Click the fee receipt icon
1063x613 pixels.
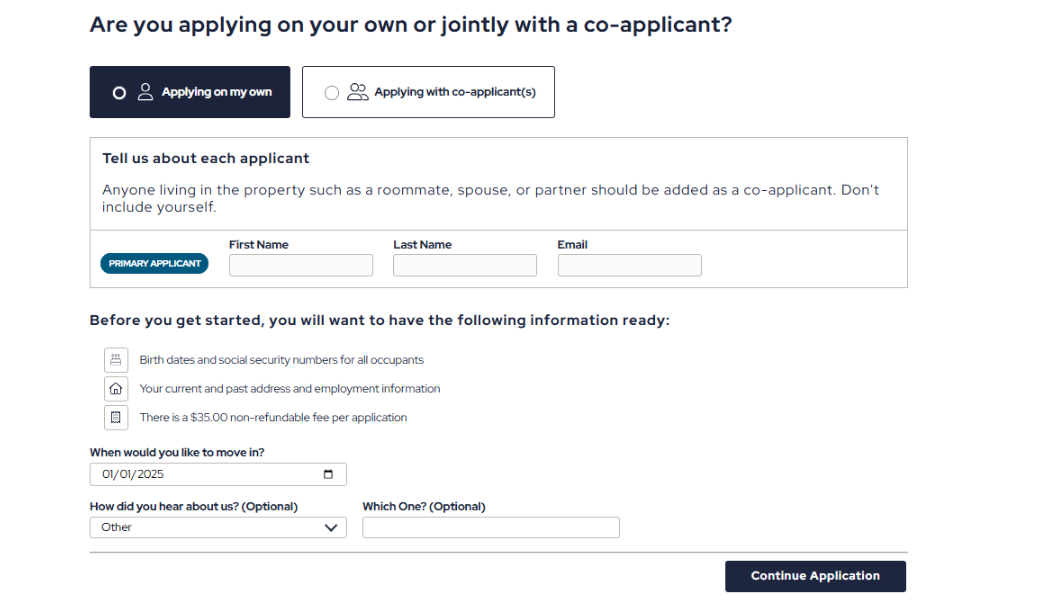[116, 418]
